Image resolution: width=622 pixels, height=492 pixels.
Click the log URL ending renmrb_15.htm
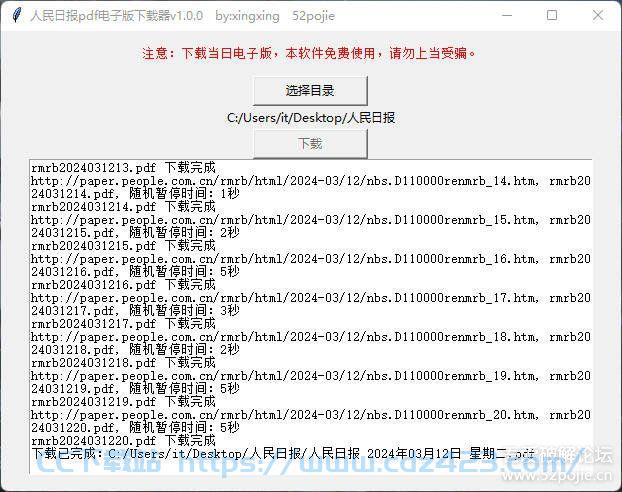[285, 220]
